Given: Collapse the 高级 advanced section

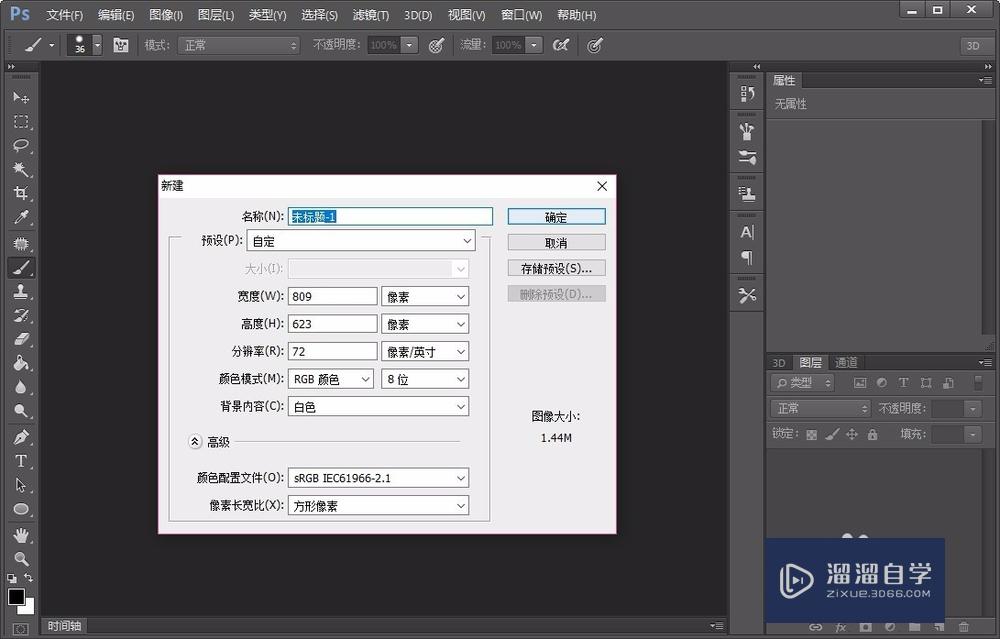Looking at the screenshot, I should click(195, 441).
